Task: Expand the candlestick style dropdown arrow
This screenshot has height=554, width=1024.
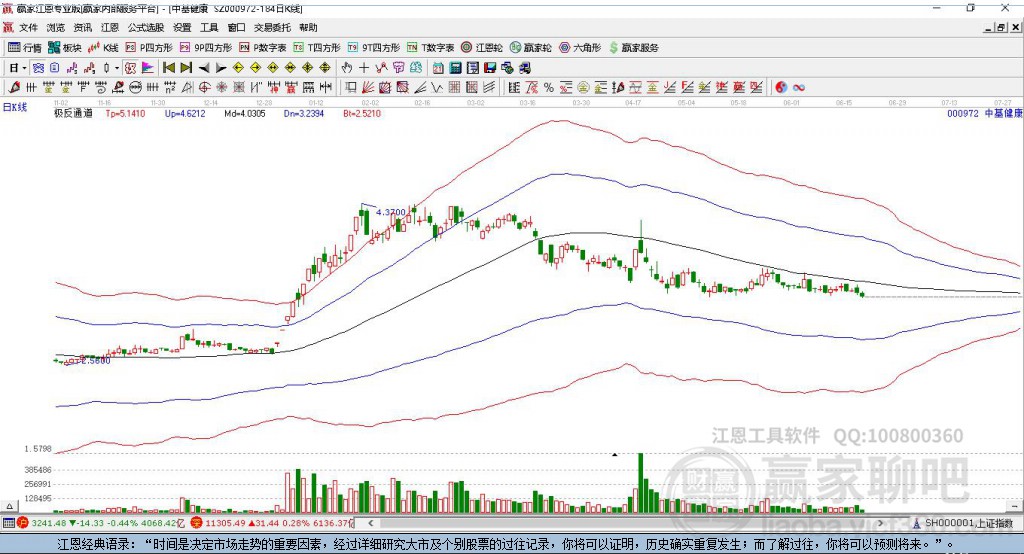Action: click(x=117, y=68)
